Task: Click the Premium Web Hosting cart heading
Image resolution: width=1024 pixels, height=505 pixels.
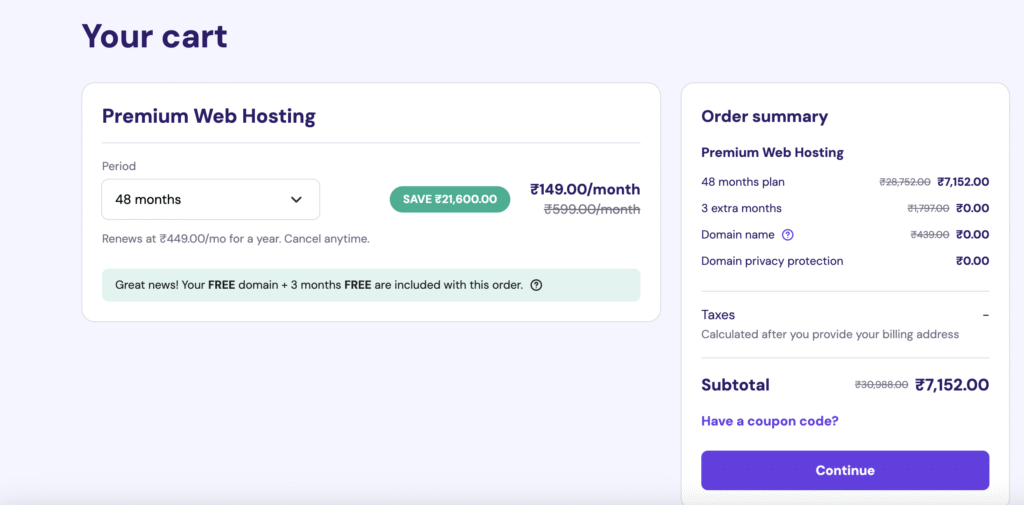Action: [209, 116]
